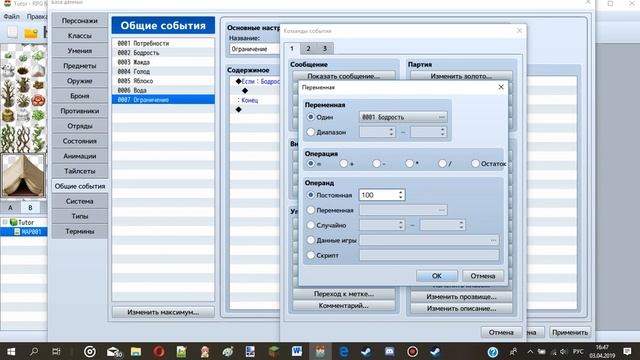The width and height of the screenshot is (640, 360).
Task: Open Discord from the taskbar
Action: coord(389,351)
